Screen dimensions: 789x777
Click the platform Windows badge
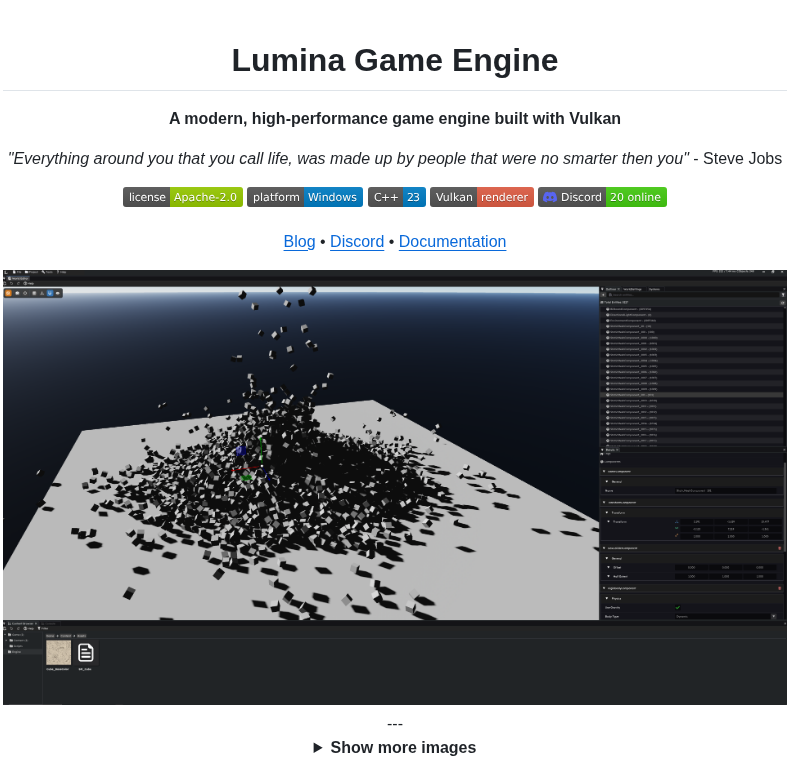coord(304,197)
